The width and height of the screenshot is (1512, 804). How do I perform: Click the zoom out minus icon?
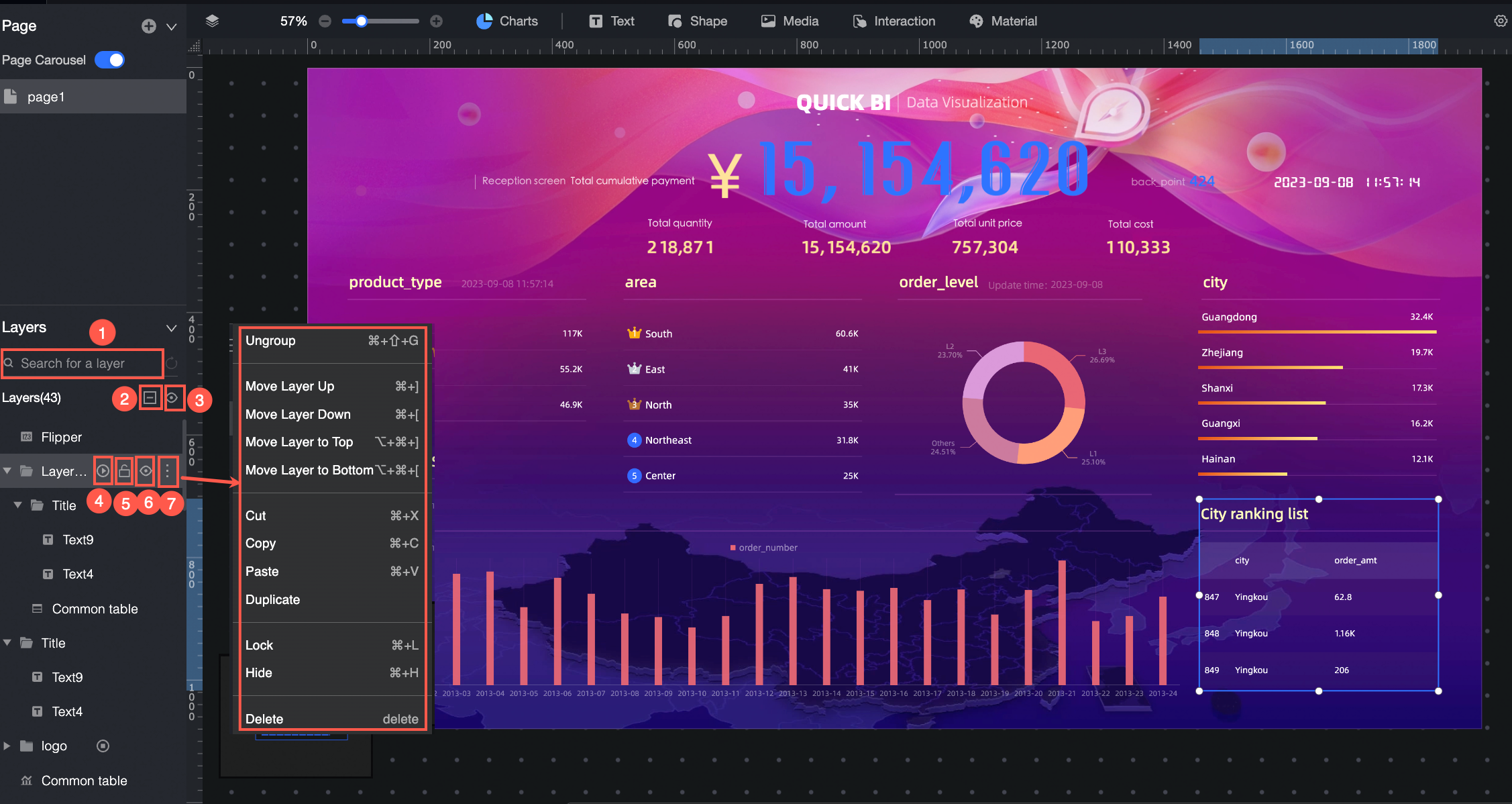[325, 21]
